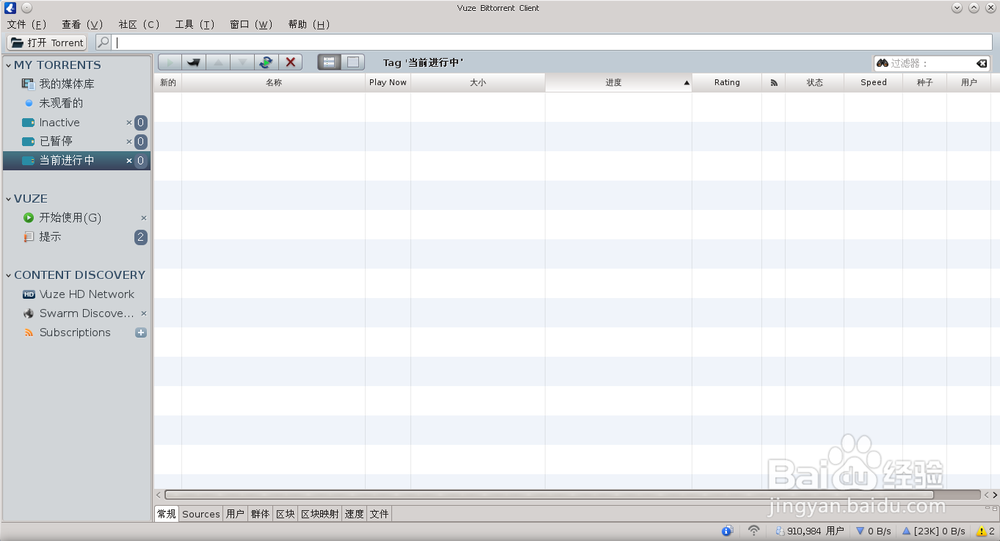Switch to simple view mode
Image resolution: width=1000 pixels, height=541 pixels.
tap(353, 63)
